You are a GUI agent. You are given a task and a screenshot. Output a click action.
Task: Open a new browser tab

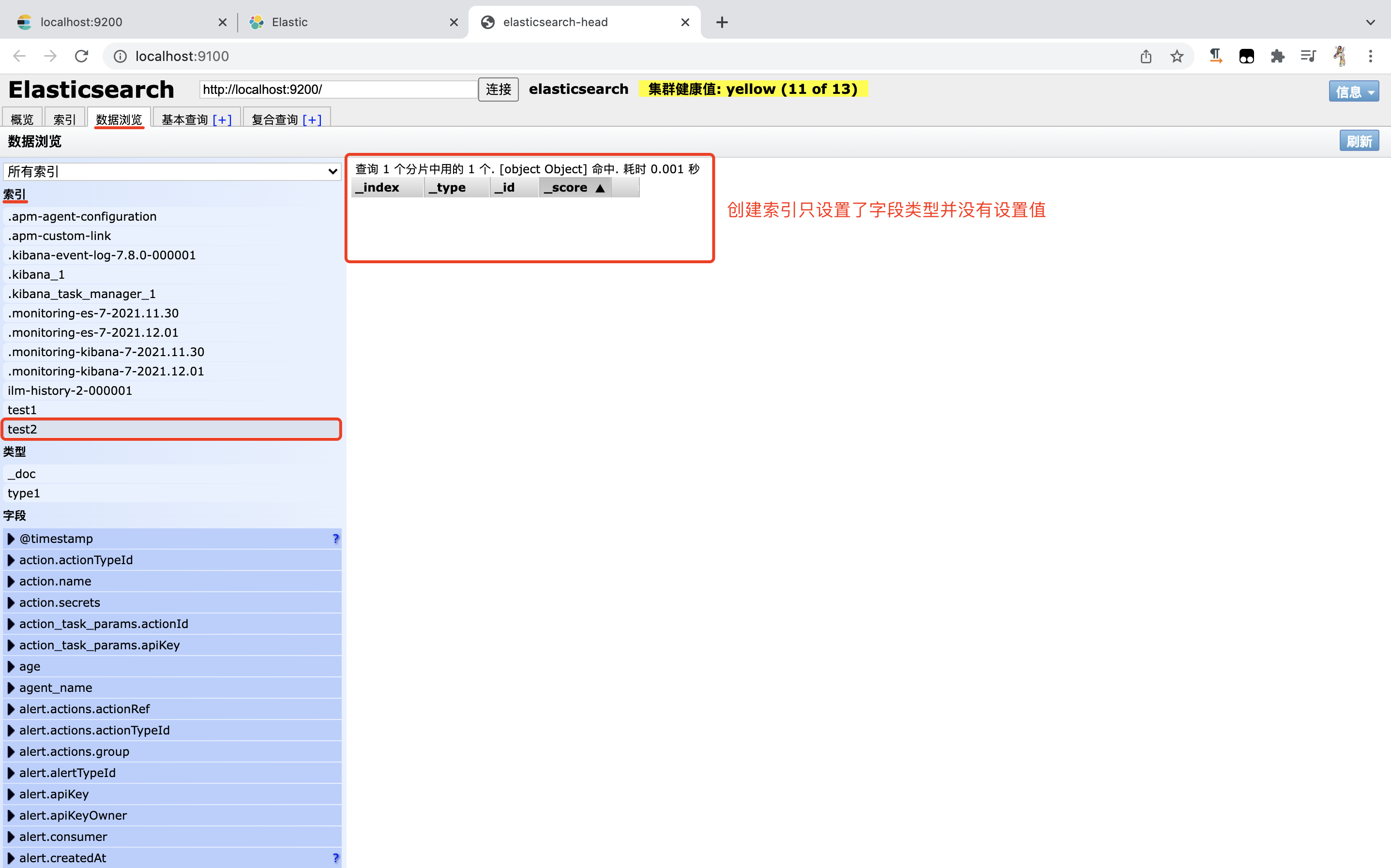click(x=722, y=22)
